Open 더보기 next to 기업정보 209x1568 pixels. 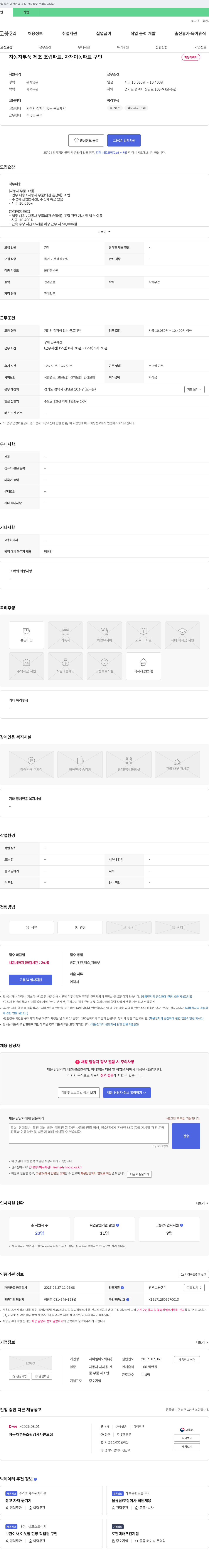click(202, 1342)
